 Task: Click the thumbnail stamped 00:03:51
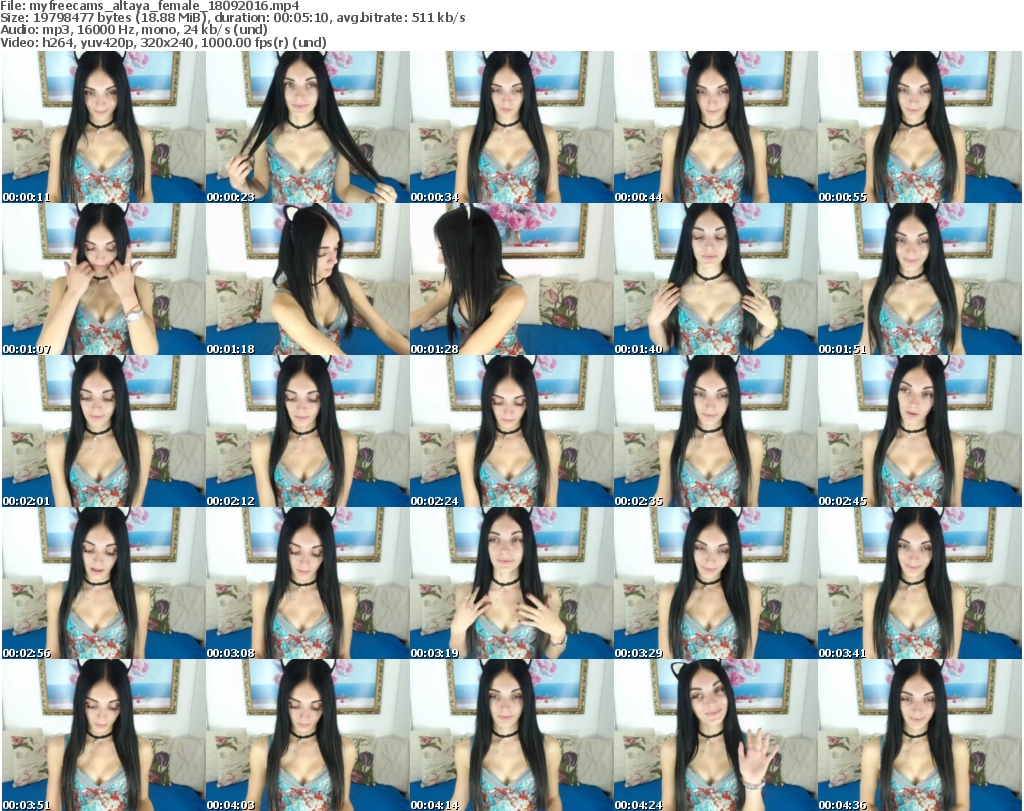click(104, 735)
